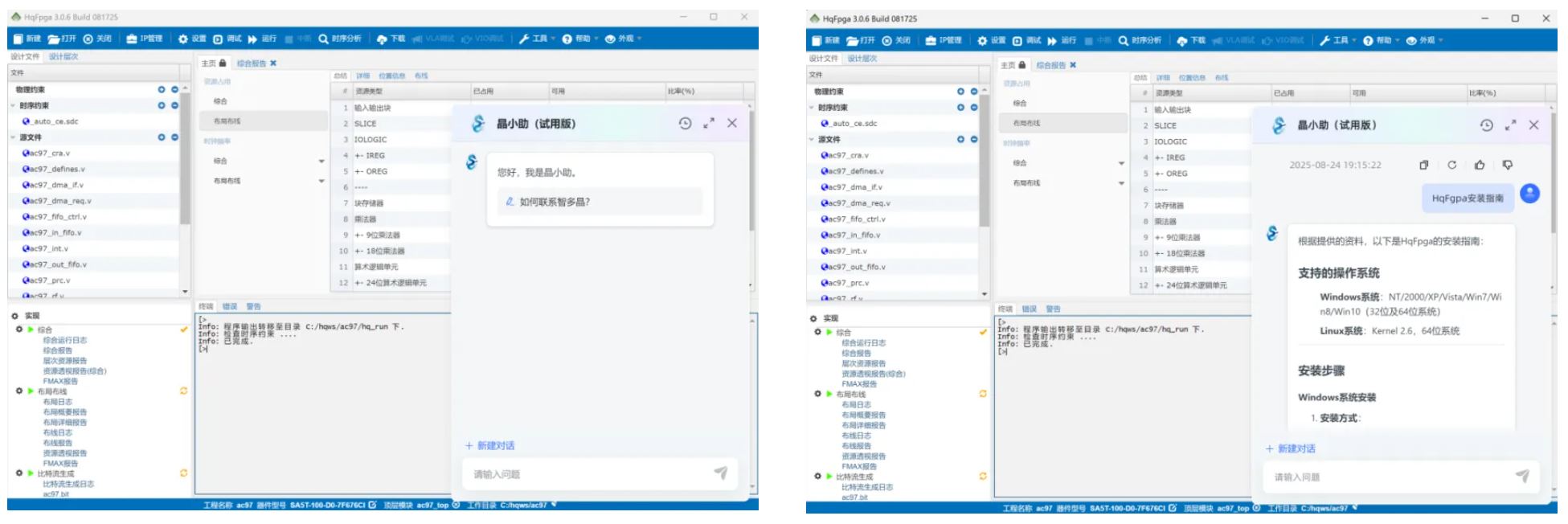Open 外观 dropdown menu in right window
Screen dimensions: 1568x524
[1423, 40]
